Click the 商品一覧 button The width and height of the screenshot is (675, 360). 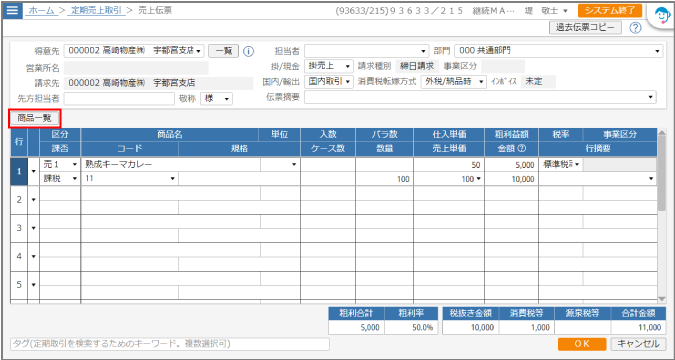(34, 118)
